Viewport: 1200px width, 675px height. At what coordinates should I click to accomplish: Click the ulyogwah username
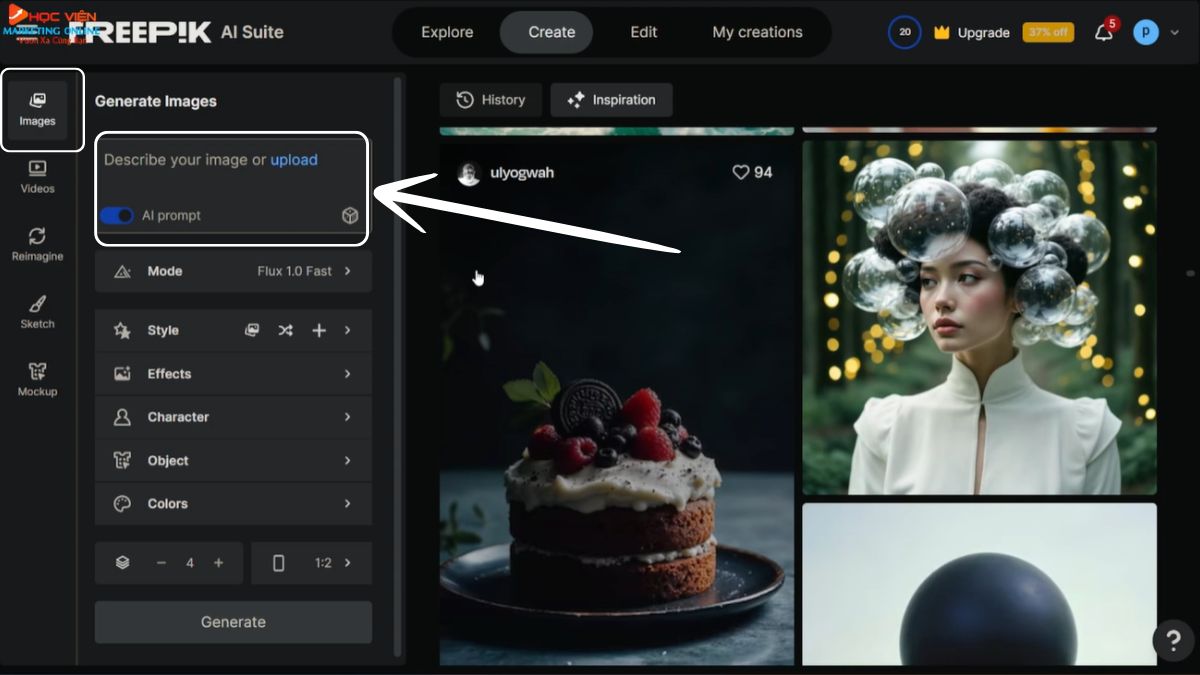[522, 173]
